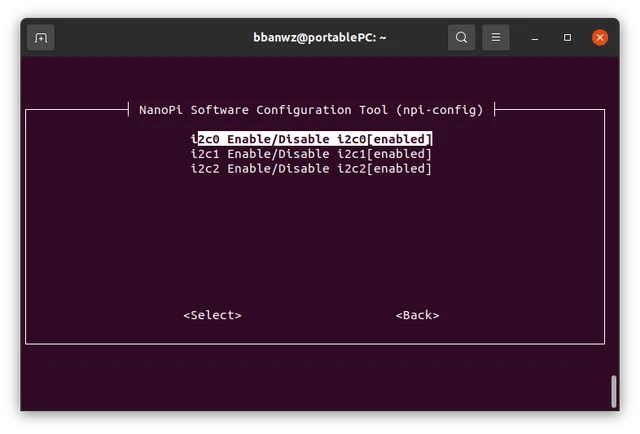Minimize the terminal window
The width and height of the screenshot is (640, 434).
point(535,38)
